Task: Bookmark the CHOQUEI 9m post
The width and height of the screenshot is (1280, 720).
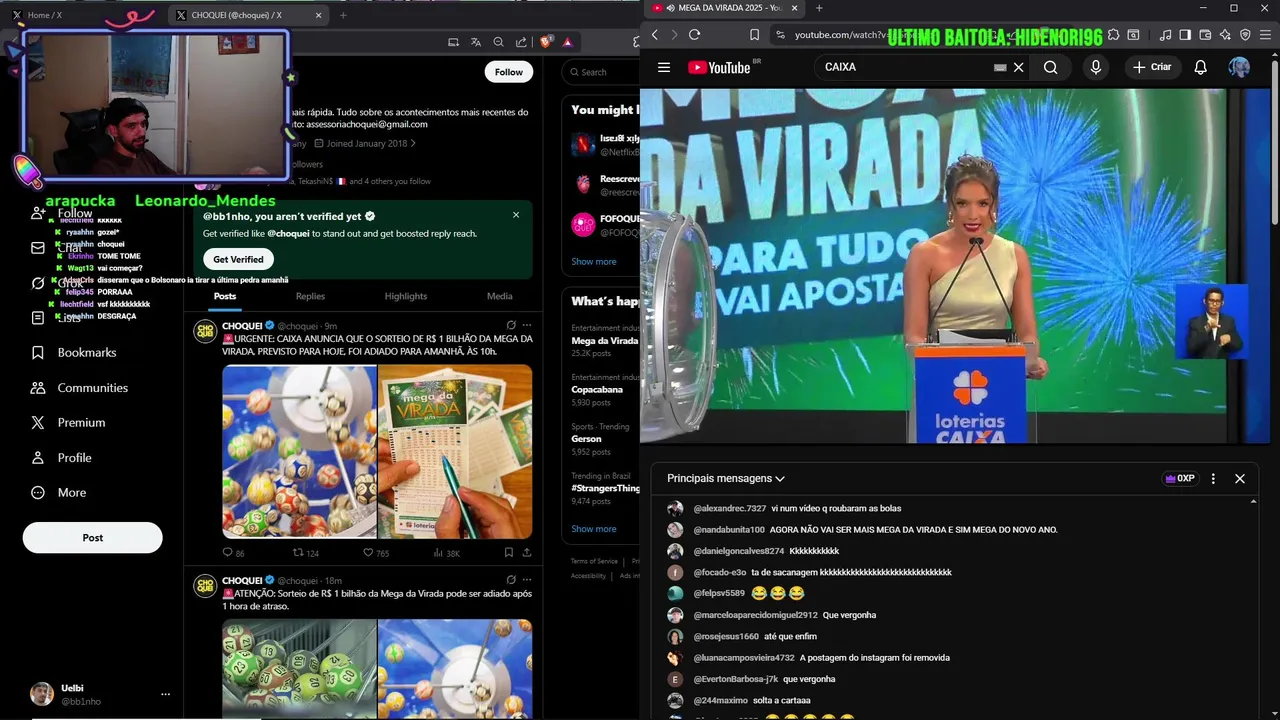Action: tap(508, 552)
